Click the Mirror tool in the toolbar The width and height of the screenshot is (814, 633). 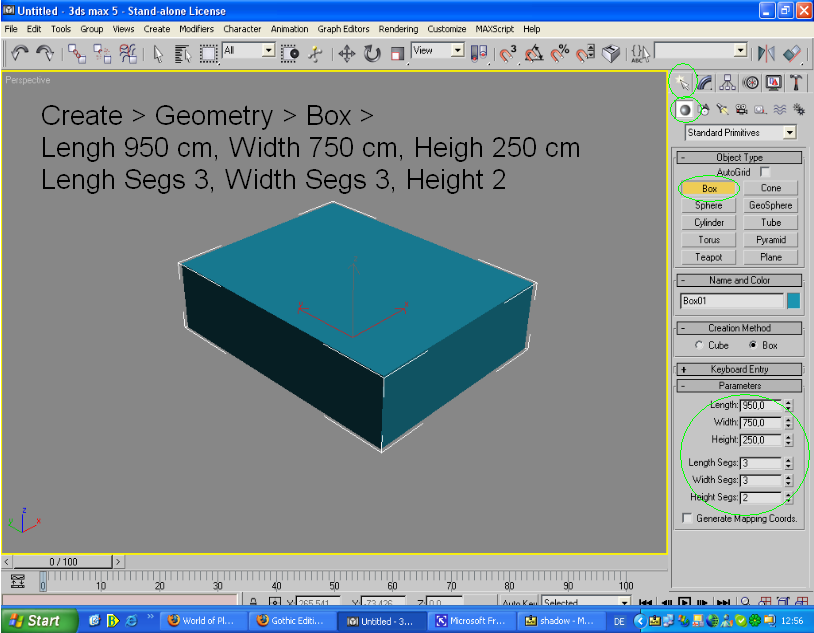[767, 53]
